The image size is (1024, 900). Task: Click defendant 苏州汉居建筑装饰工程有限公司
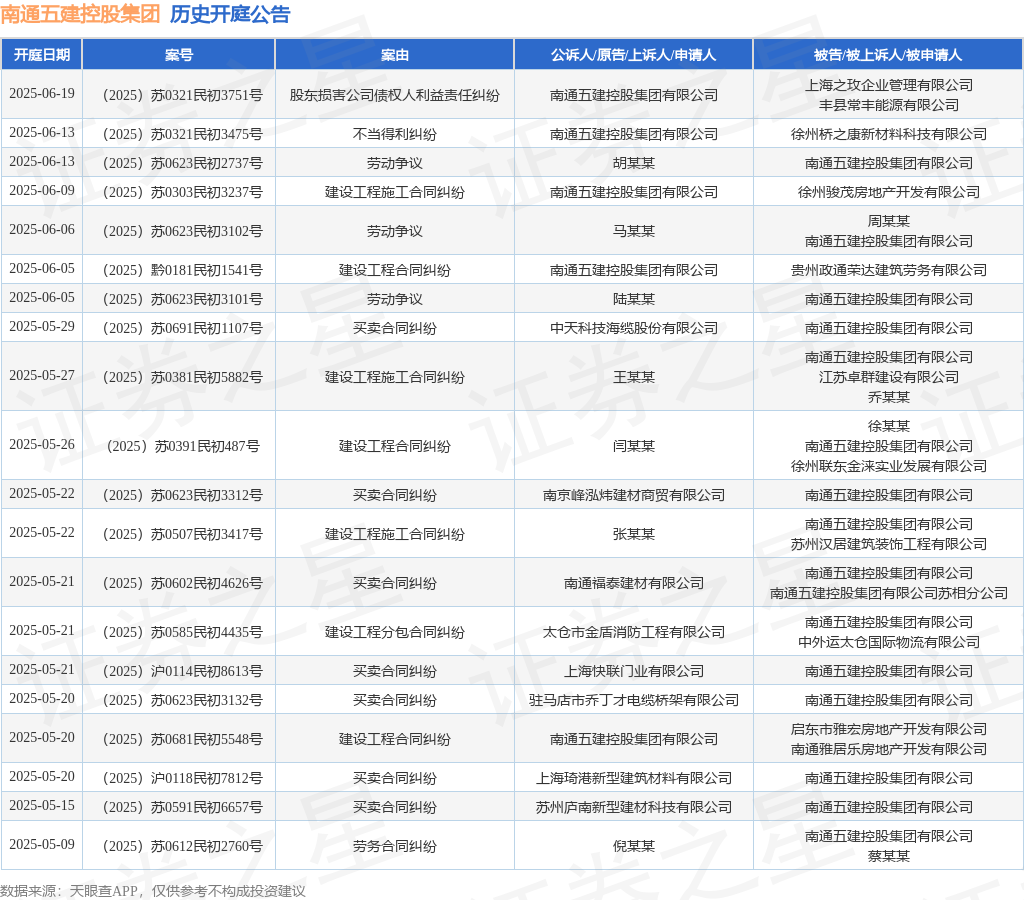point(889,544)
